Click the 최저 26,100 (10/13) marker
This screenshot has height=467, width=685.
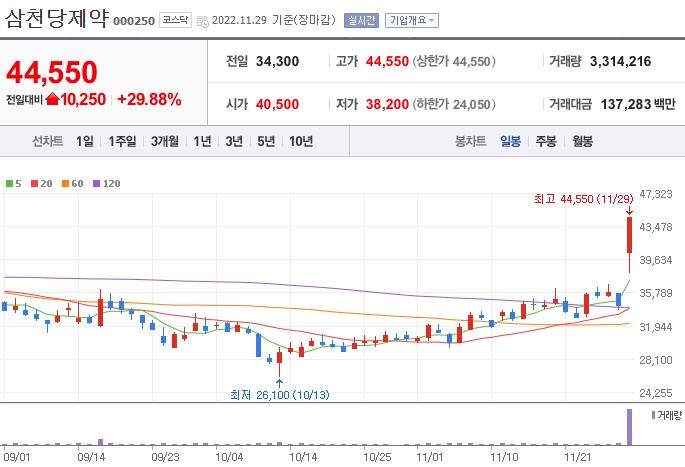[280, 395]
